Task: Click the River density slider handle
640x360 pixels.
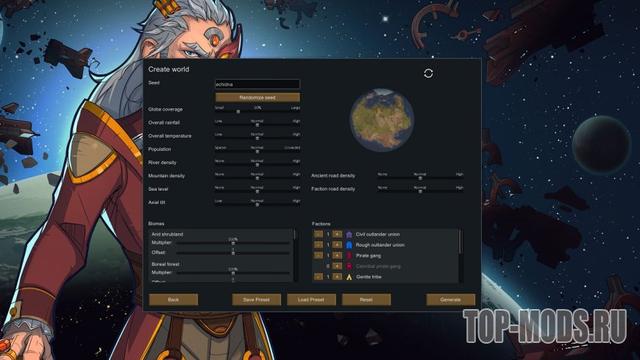Action: pyautogui.click(x=257, y=165)
